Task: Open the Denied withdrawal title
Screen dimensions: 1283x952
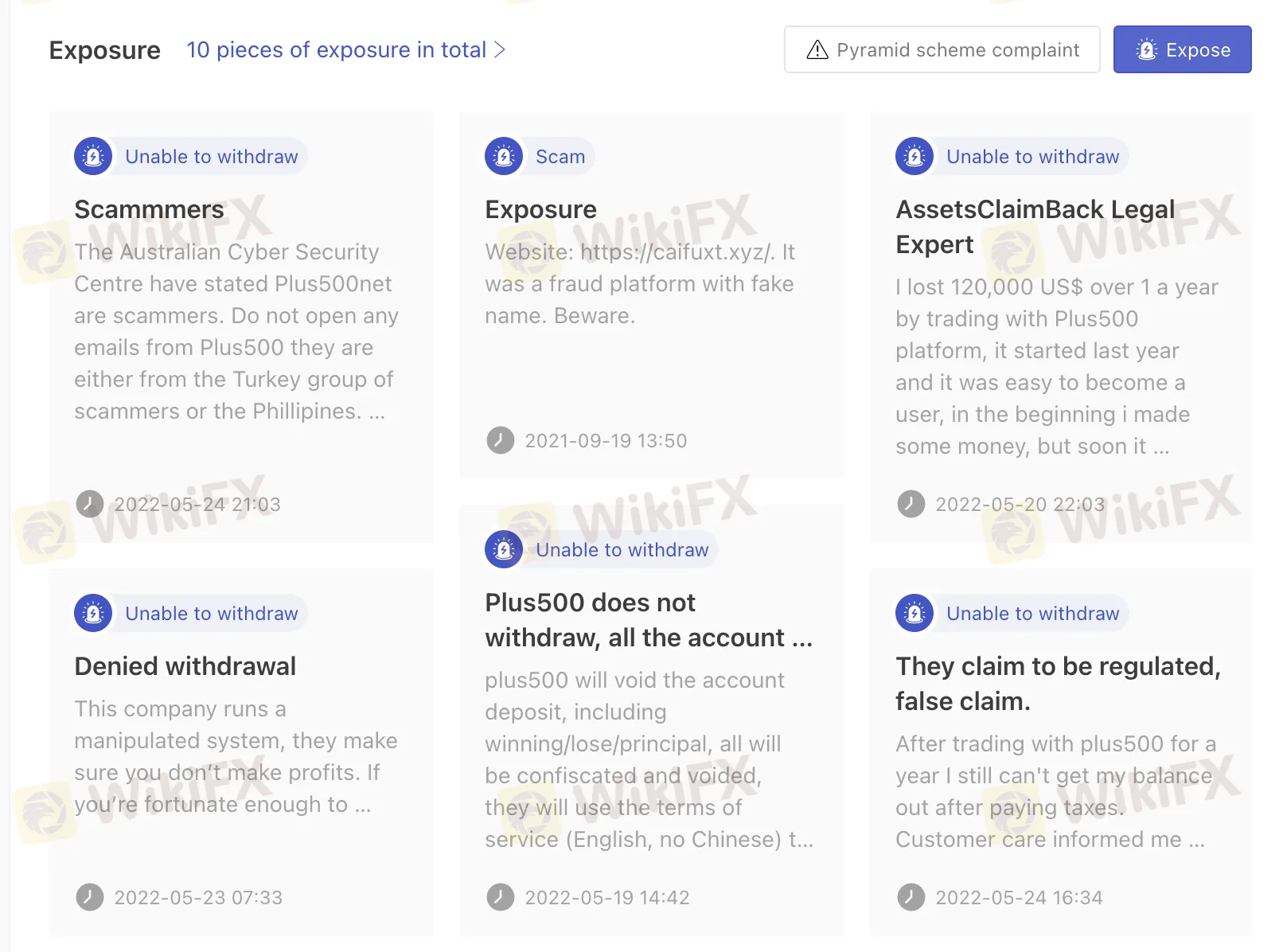Action: (185, 666)
